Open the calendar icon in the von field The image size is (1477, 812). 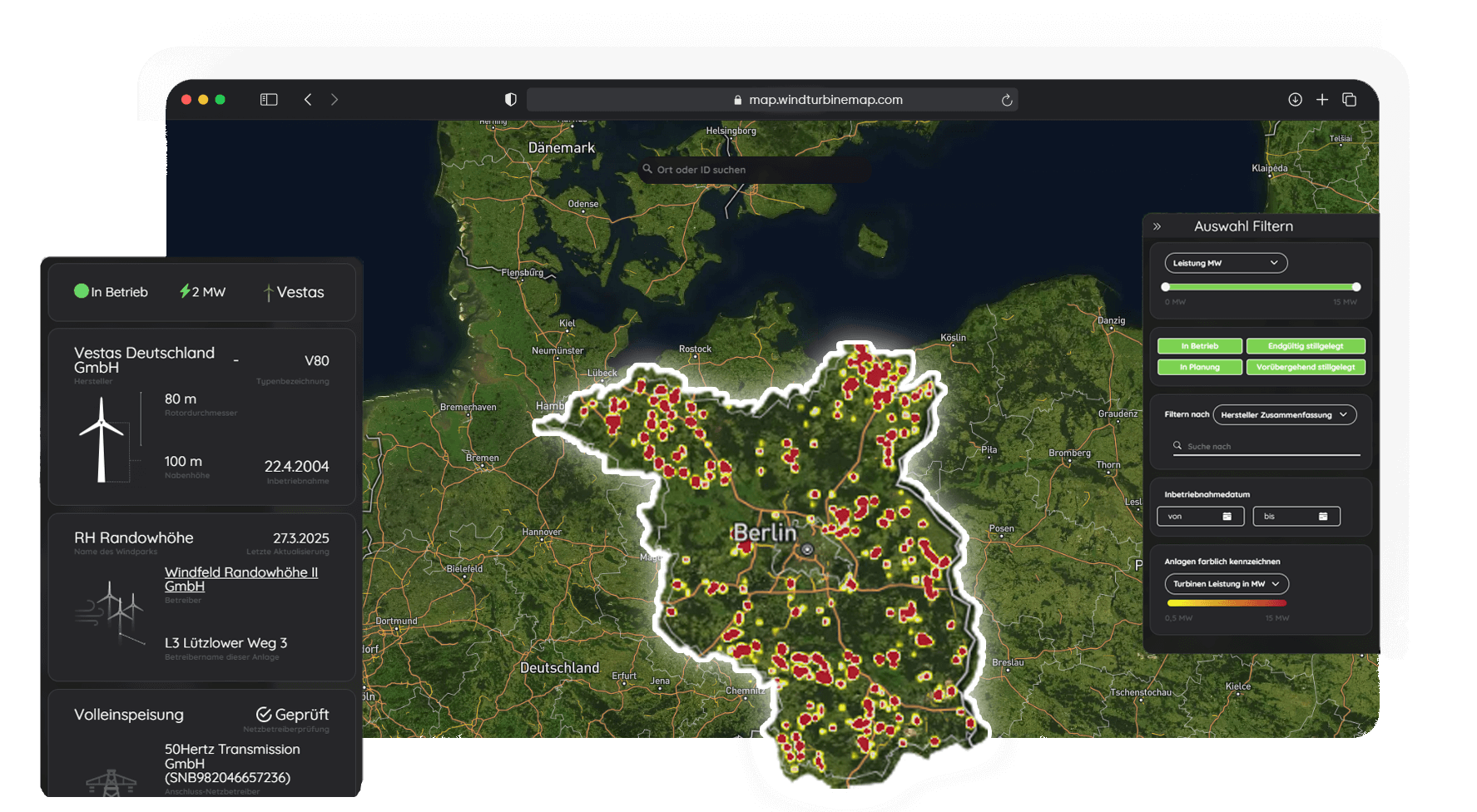(x=1227, y=517)
